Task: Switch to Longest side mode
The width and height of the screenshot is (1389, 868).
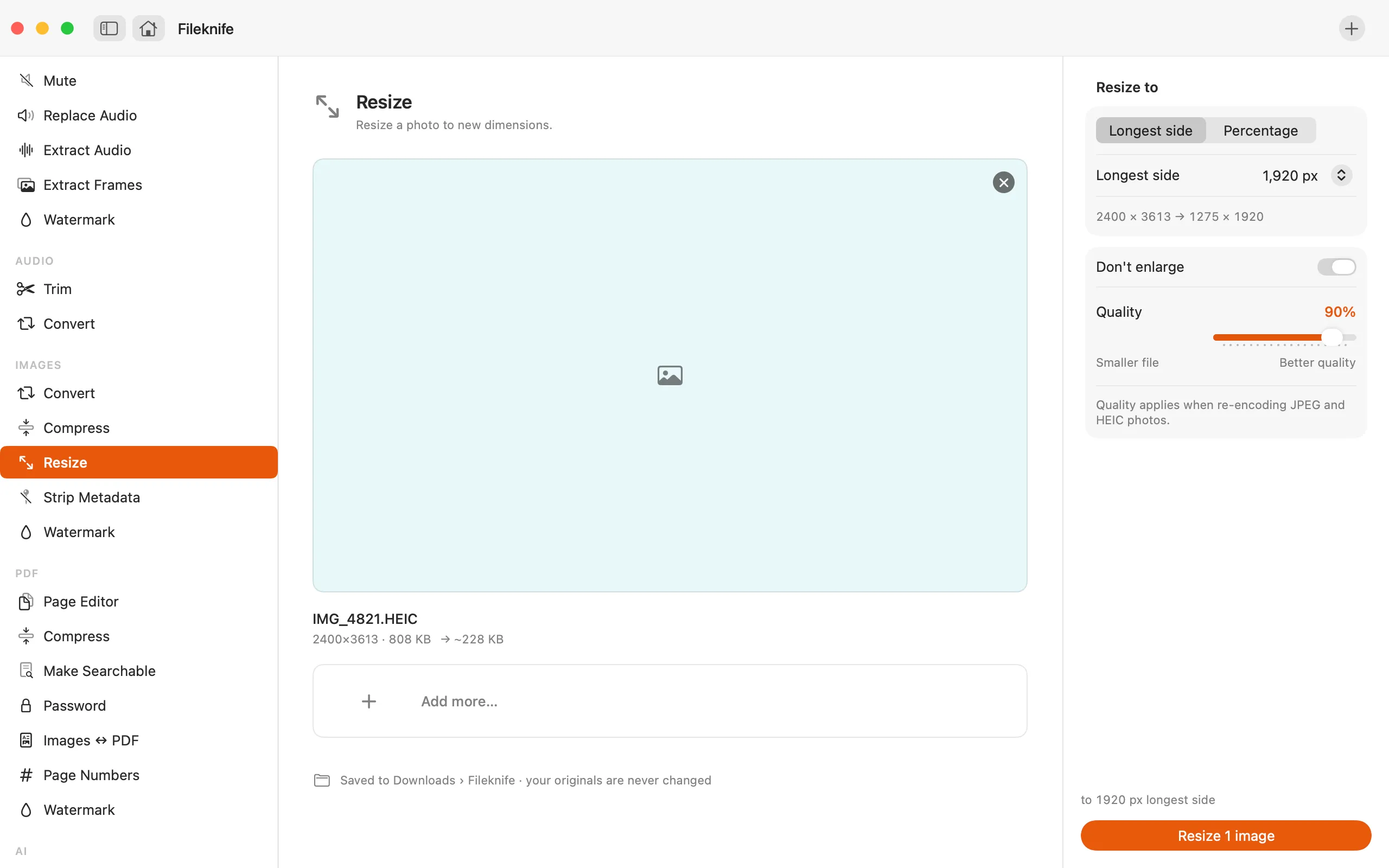Action: coord(1150,130)
